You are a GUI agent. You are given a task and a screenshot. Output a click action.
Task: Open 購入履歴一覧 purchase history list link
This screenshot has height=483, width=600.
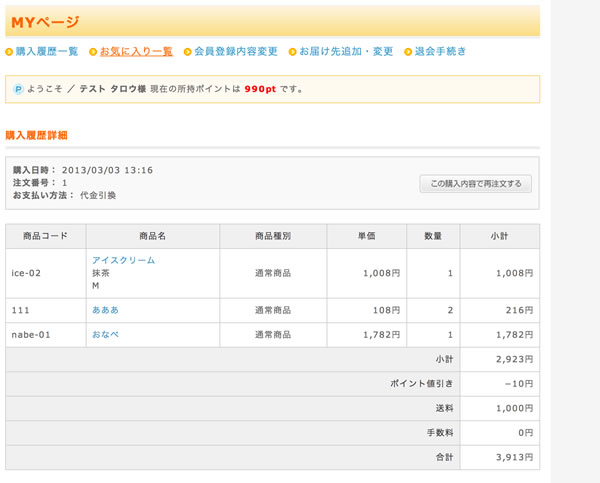[x=47, y=51]
